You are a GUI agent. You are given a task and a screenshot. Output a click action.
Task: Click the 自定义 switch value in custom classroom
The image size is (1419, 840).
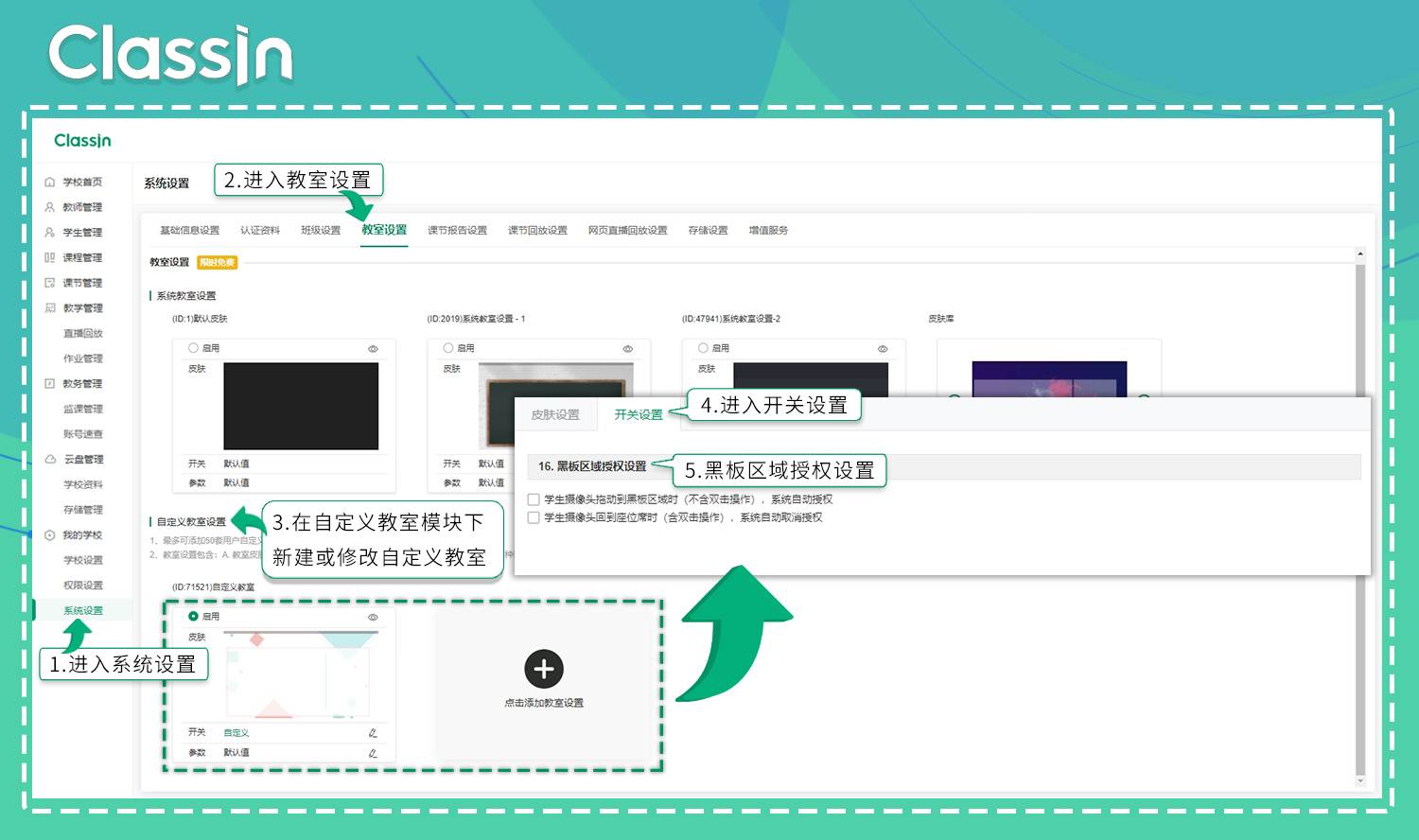coord(236,733)
